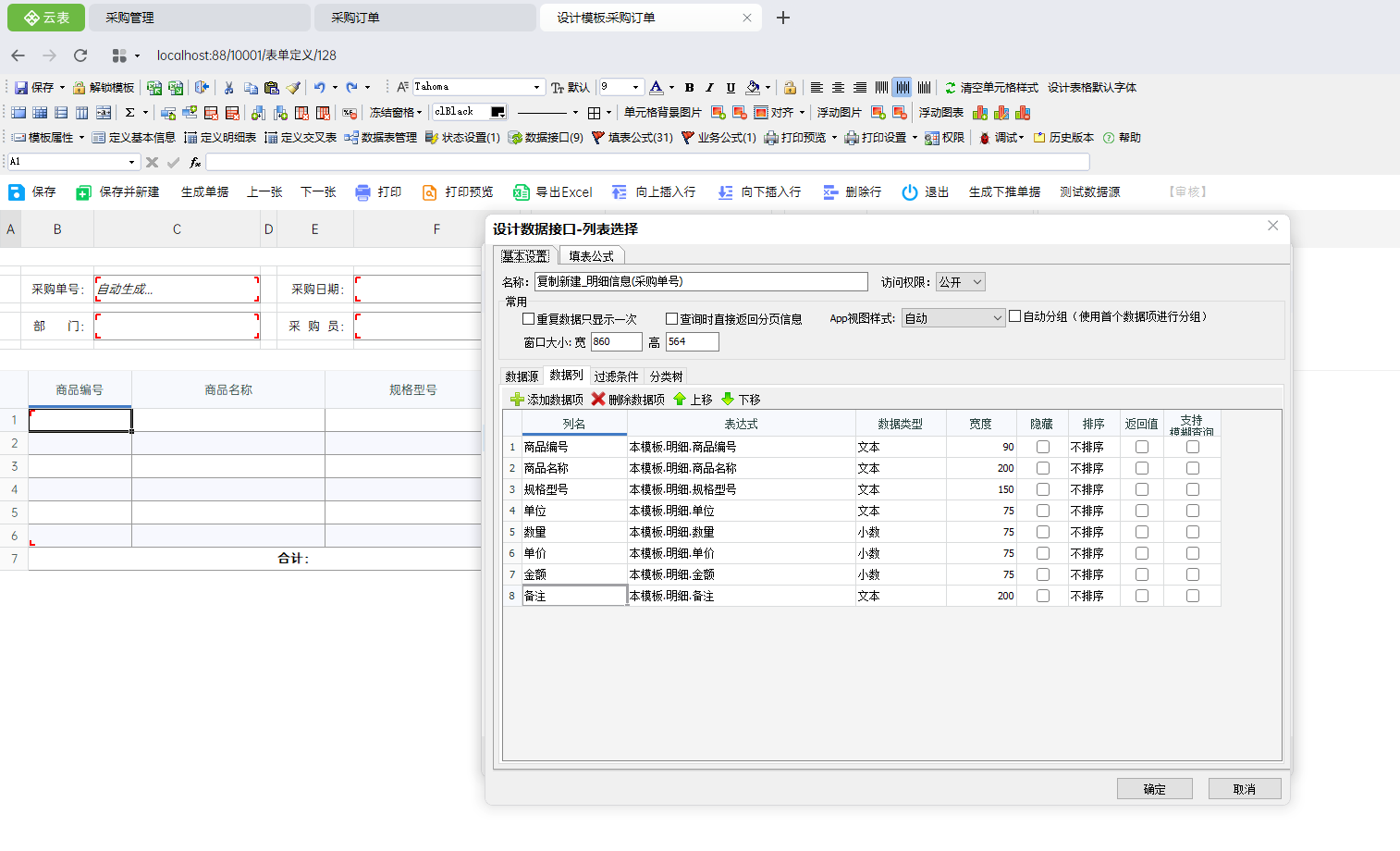Click the Italic formatting icon
The height and width of the screenshot is (851, 1400).
(x=709, y=88)
